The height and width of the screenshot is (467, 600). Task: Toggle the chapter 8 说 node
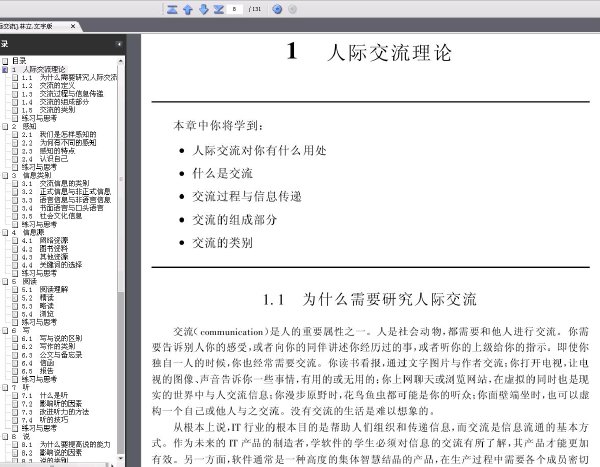click(x=5, y=436)
